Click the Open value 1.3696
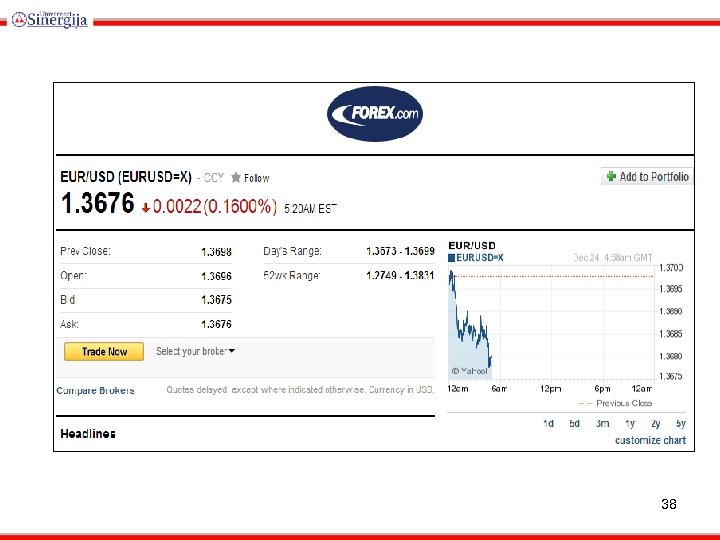The height and width of the screenshot is (540, 720). [x=216, y=276]
